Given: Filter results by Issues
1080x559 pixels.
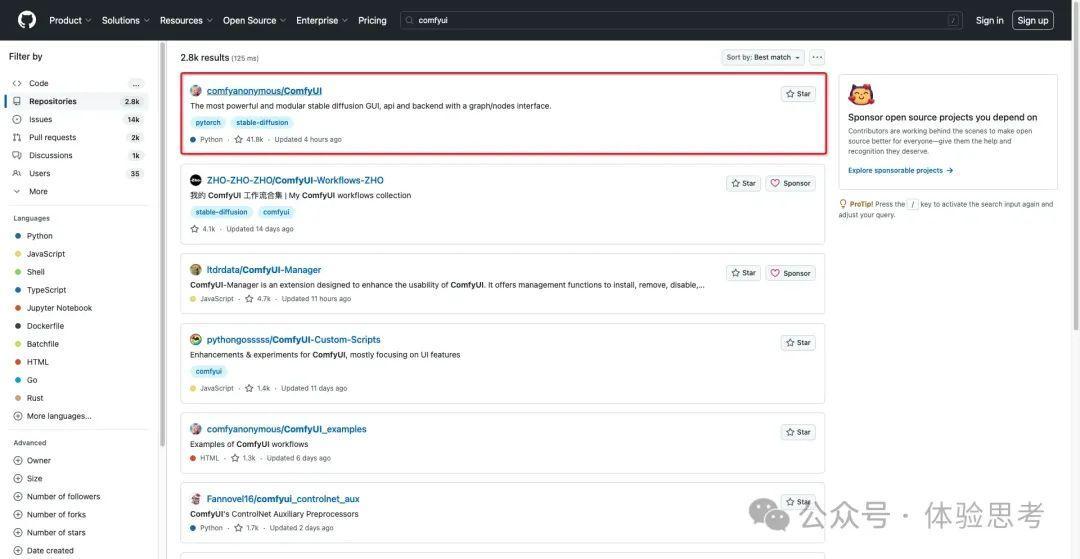Looking at the screenshot, I should (77, 119).
